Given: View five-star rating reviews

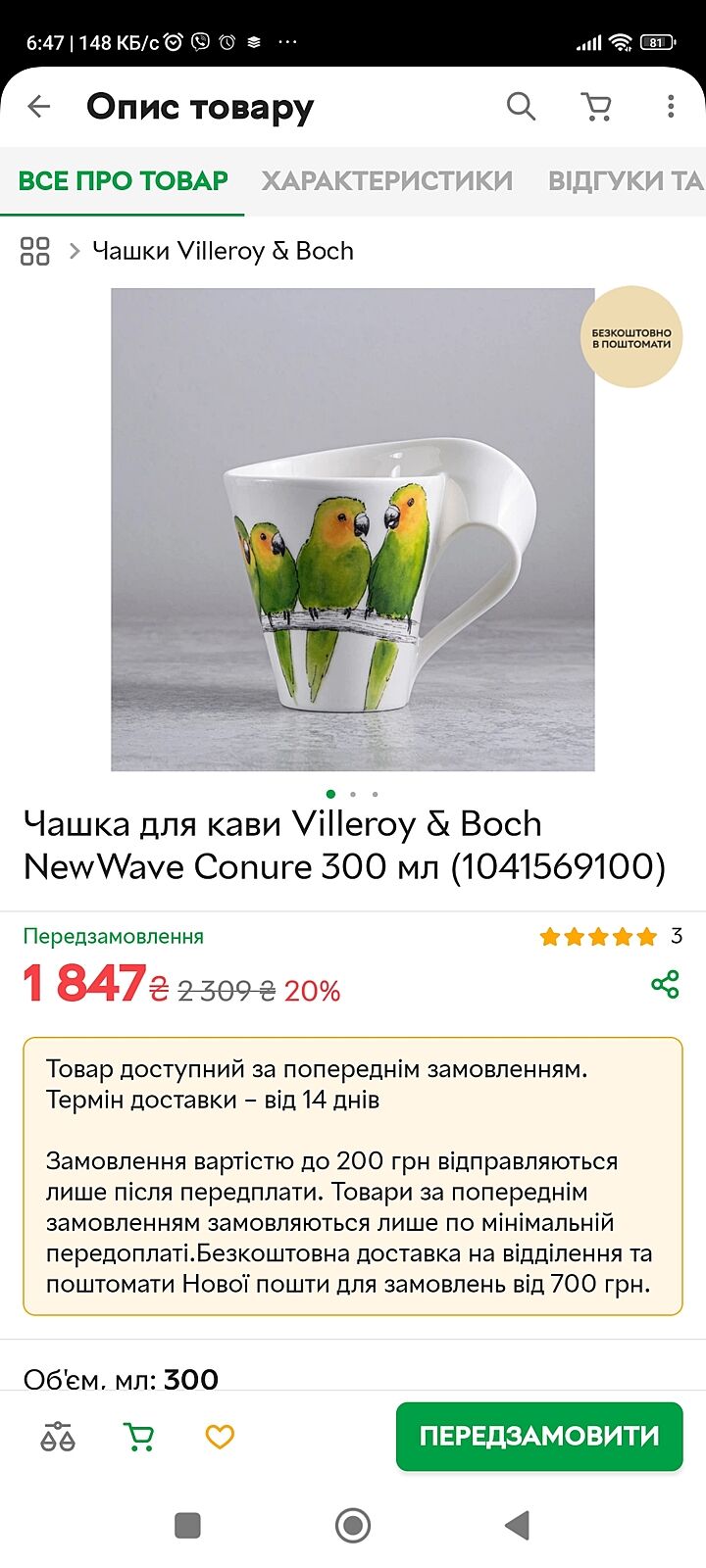Looking at the screenshot, I should 598,937.
